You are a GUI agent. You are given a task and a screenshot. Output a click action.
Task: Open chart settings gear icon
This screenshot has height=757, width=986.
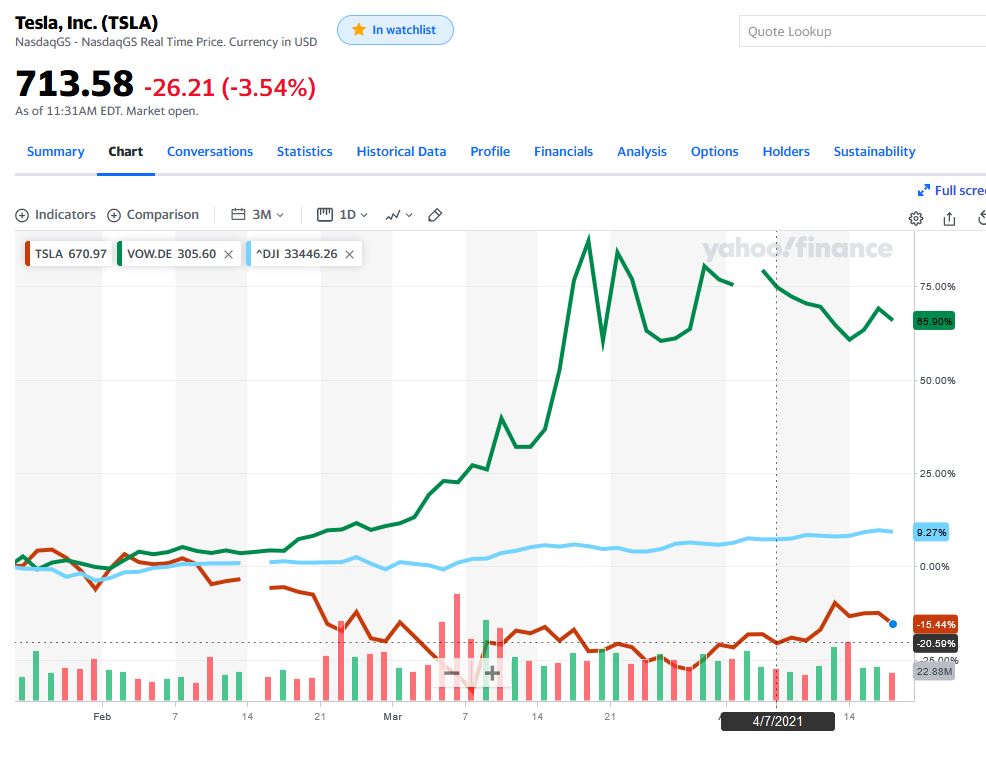pyautogui.click(x=915, y=218)
